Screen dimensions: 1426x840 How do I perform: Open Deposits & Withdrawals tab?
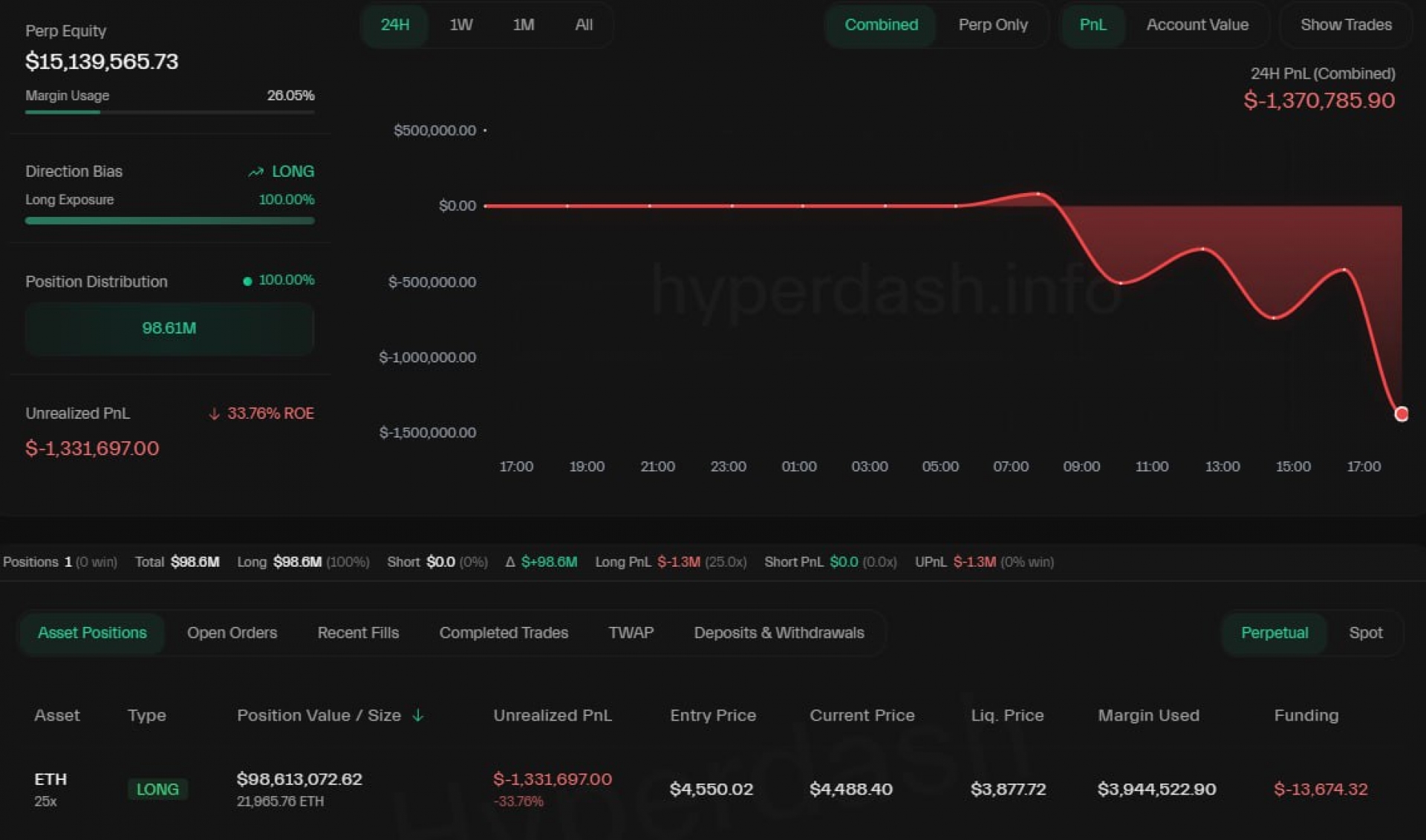click(x=778, y=633)
